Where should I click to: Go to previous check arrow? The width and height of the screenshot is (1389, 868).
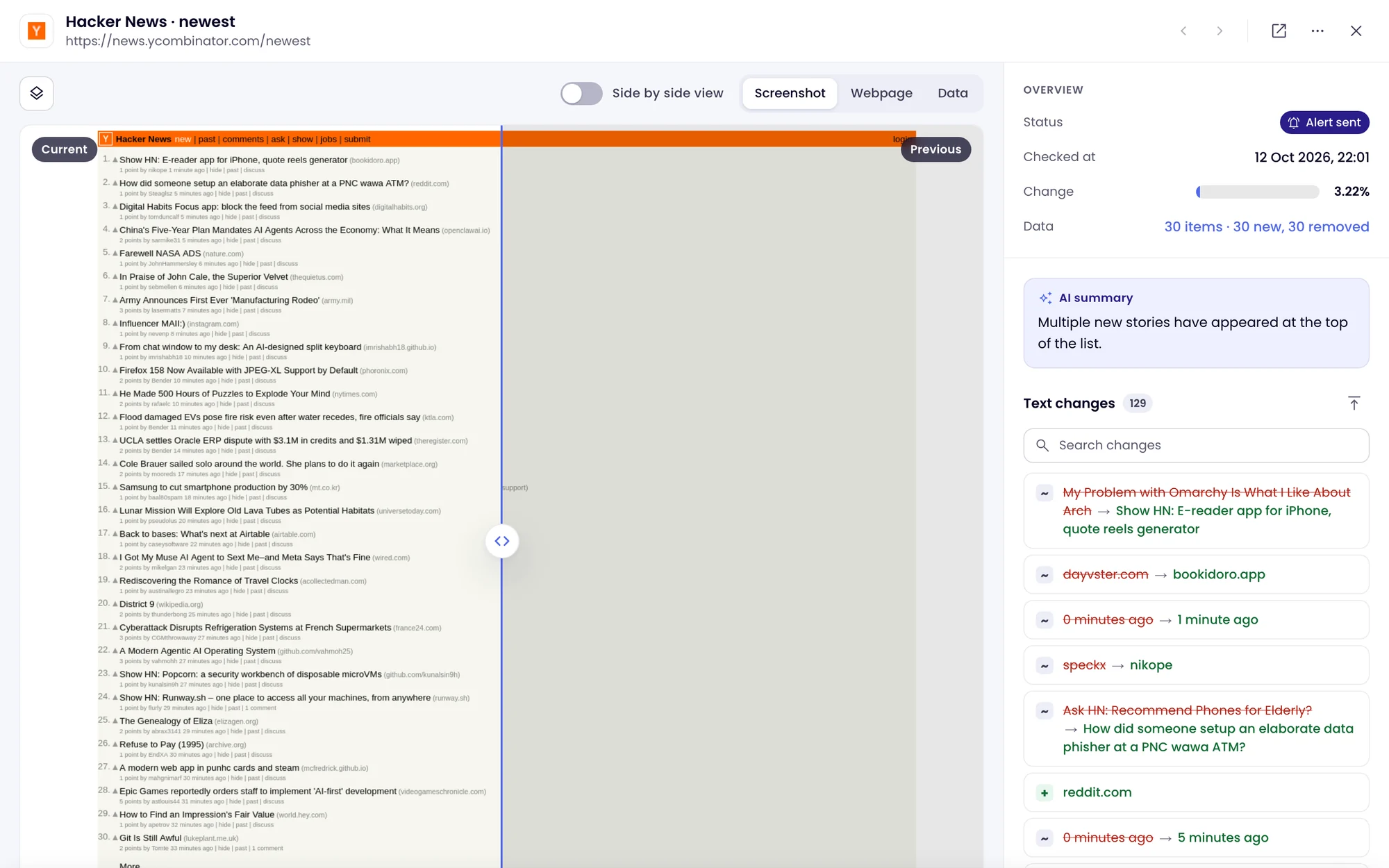click(x=1184, y=31)
